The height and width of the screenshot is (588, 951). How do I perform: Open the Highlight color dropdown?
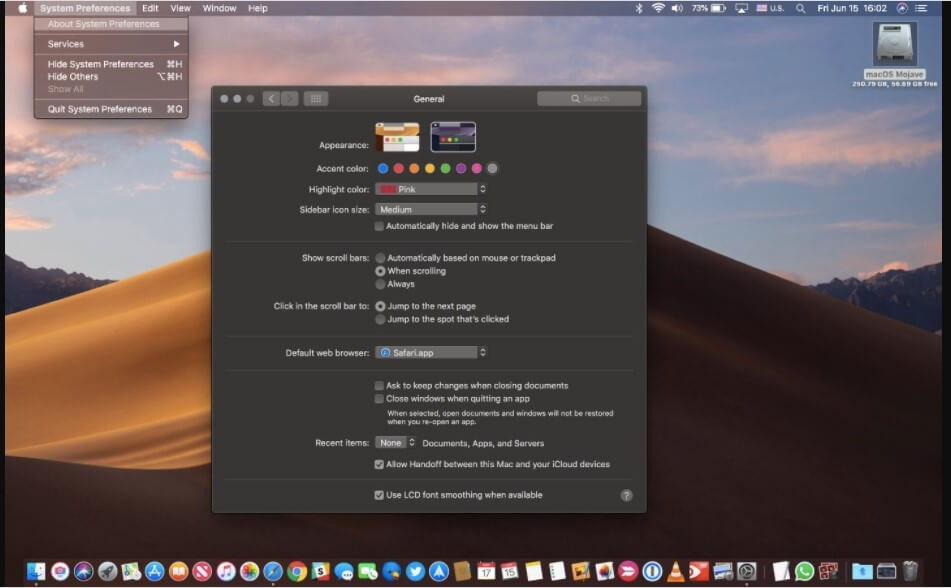tap(431, 189)
